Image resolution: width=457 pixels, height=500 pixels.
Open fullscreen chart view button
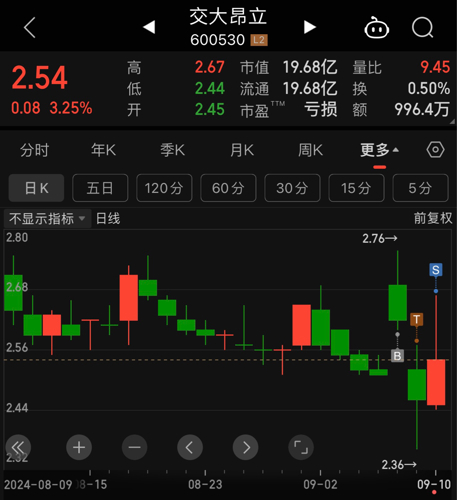pyautogui.click(x=301, y=447)
